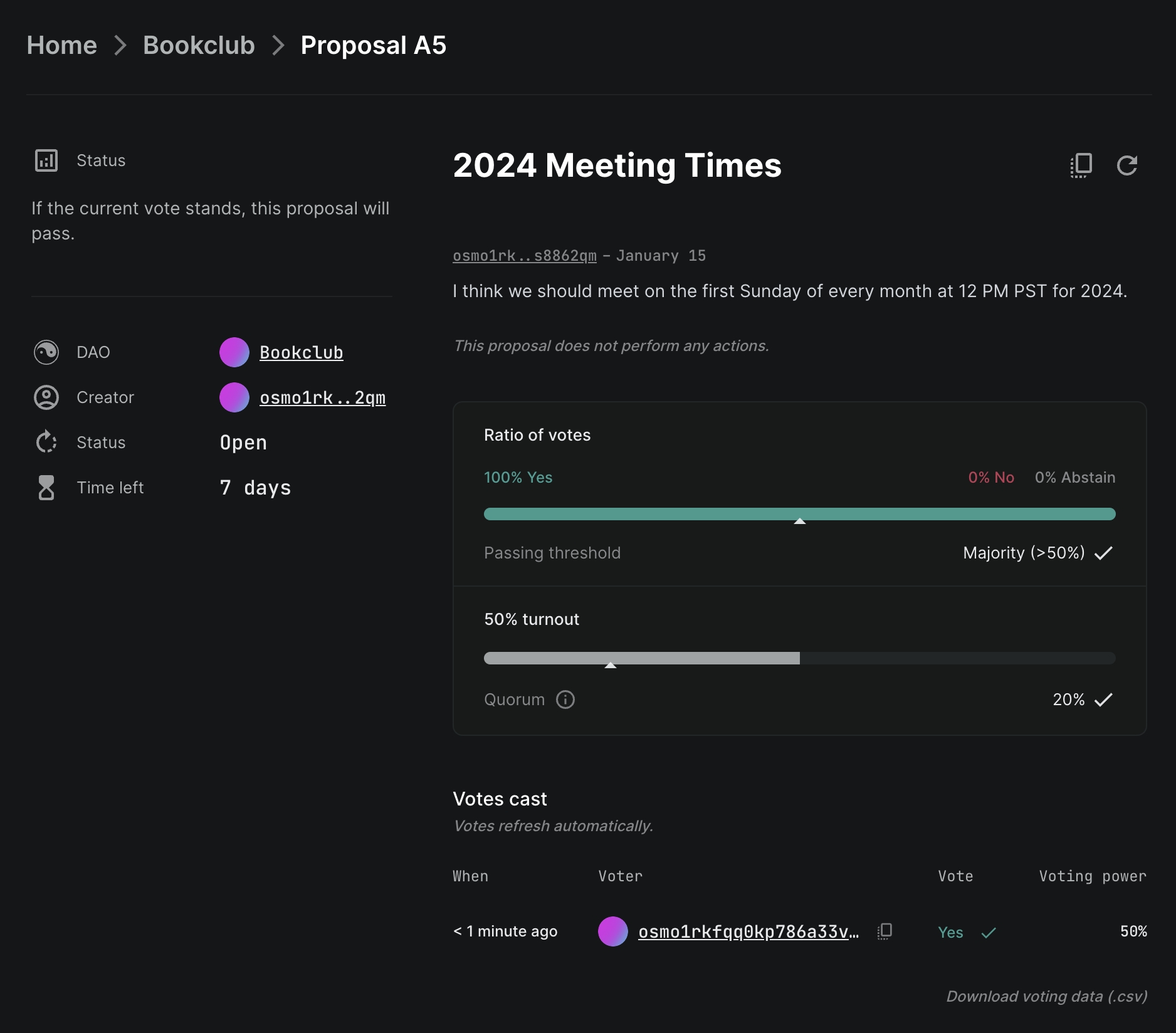Open the Bookclub DAO link
Screen dimensions: 1176x1033
301,352
